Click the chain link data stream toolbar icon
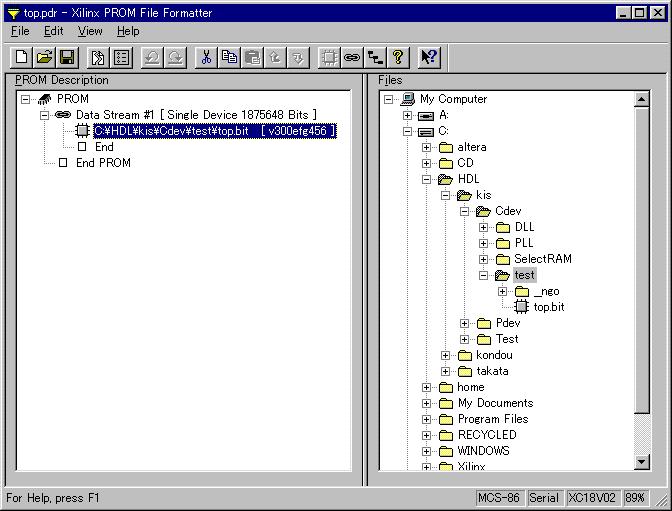Image resolution: width=672 pixels, height=511 pixels. click(x=352, y=57)
